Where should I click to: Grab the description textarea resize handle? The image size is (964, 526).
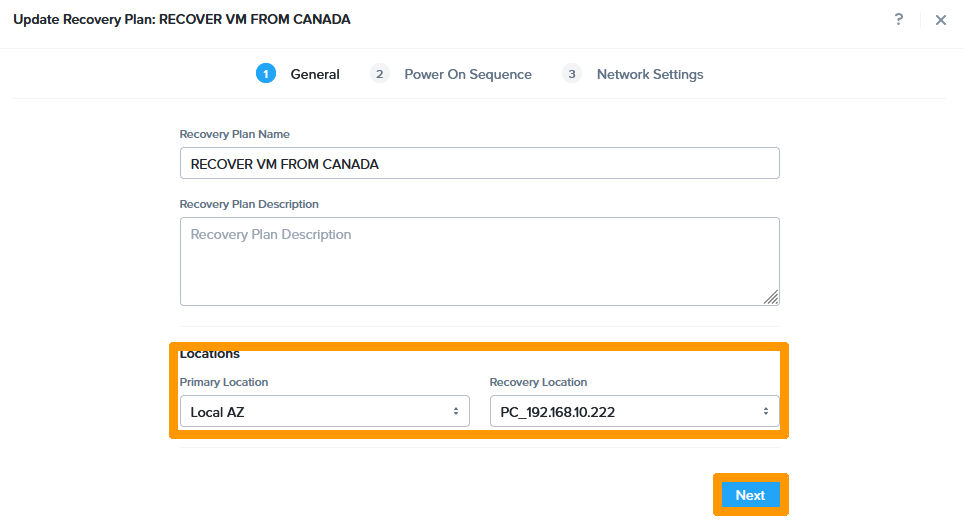pyautogui.click(x=771, y=297)
